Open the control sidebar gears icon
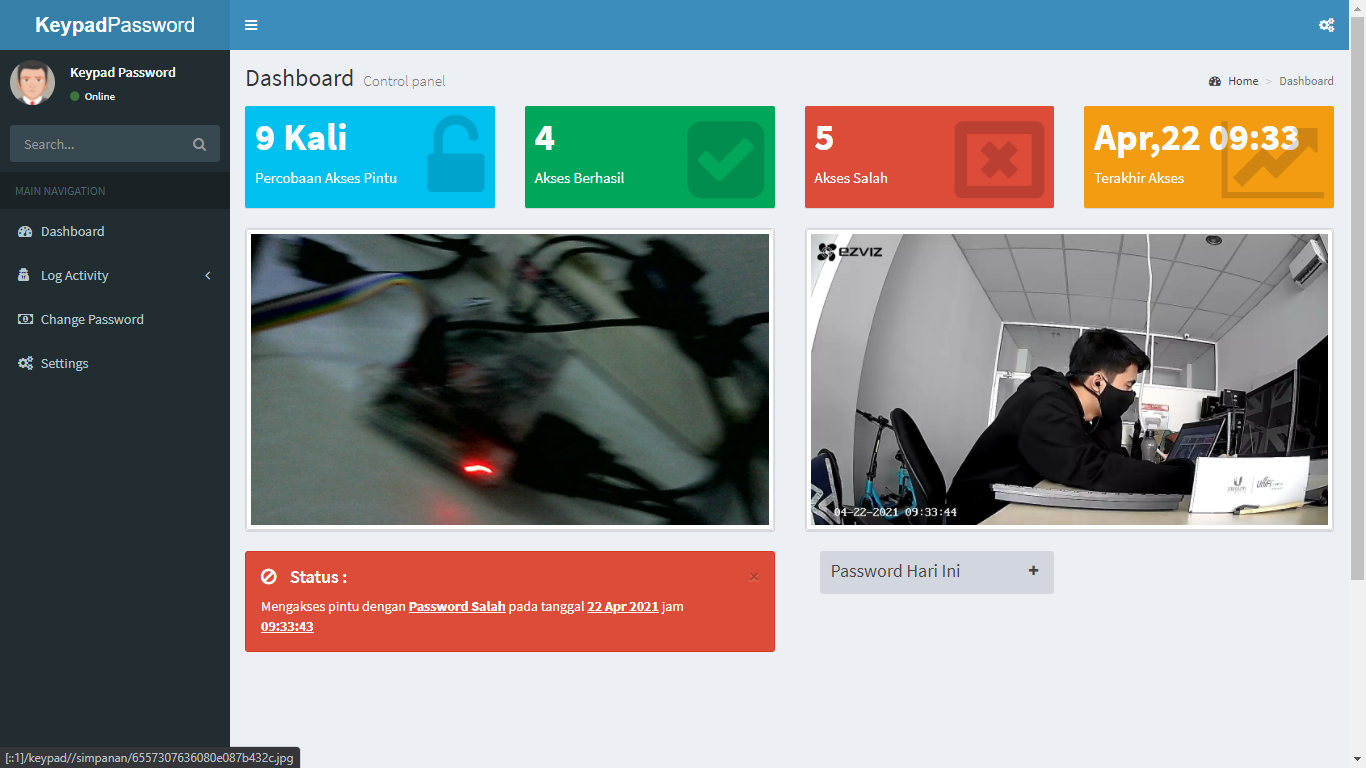The height and width of the screenshot is (768, 1366). pos(1326,25)
